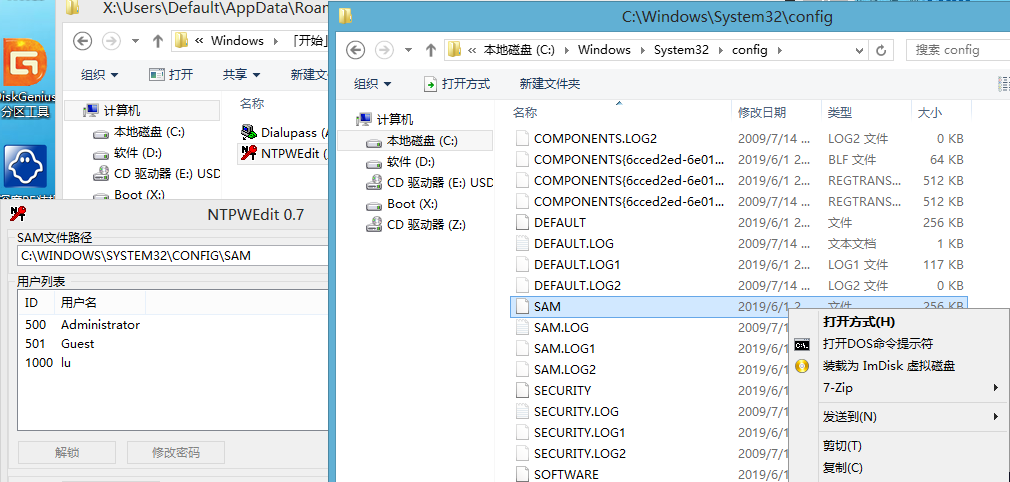1010x482 pixels.
Task: Select the DEFAULT.LOG2 file
Action: point(577,285)
